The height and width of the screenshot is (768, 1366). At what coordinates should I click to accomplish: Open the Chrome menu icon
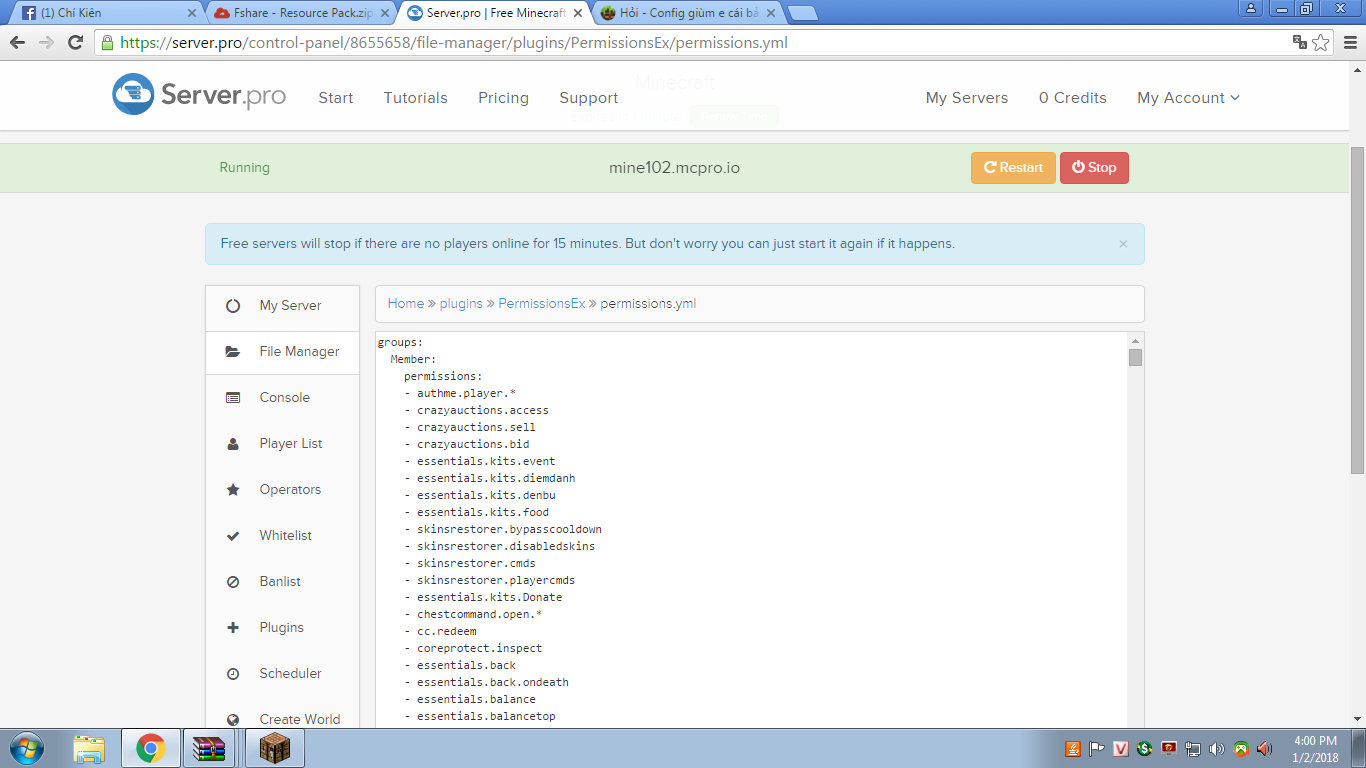(1349, 43)
